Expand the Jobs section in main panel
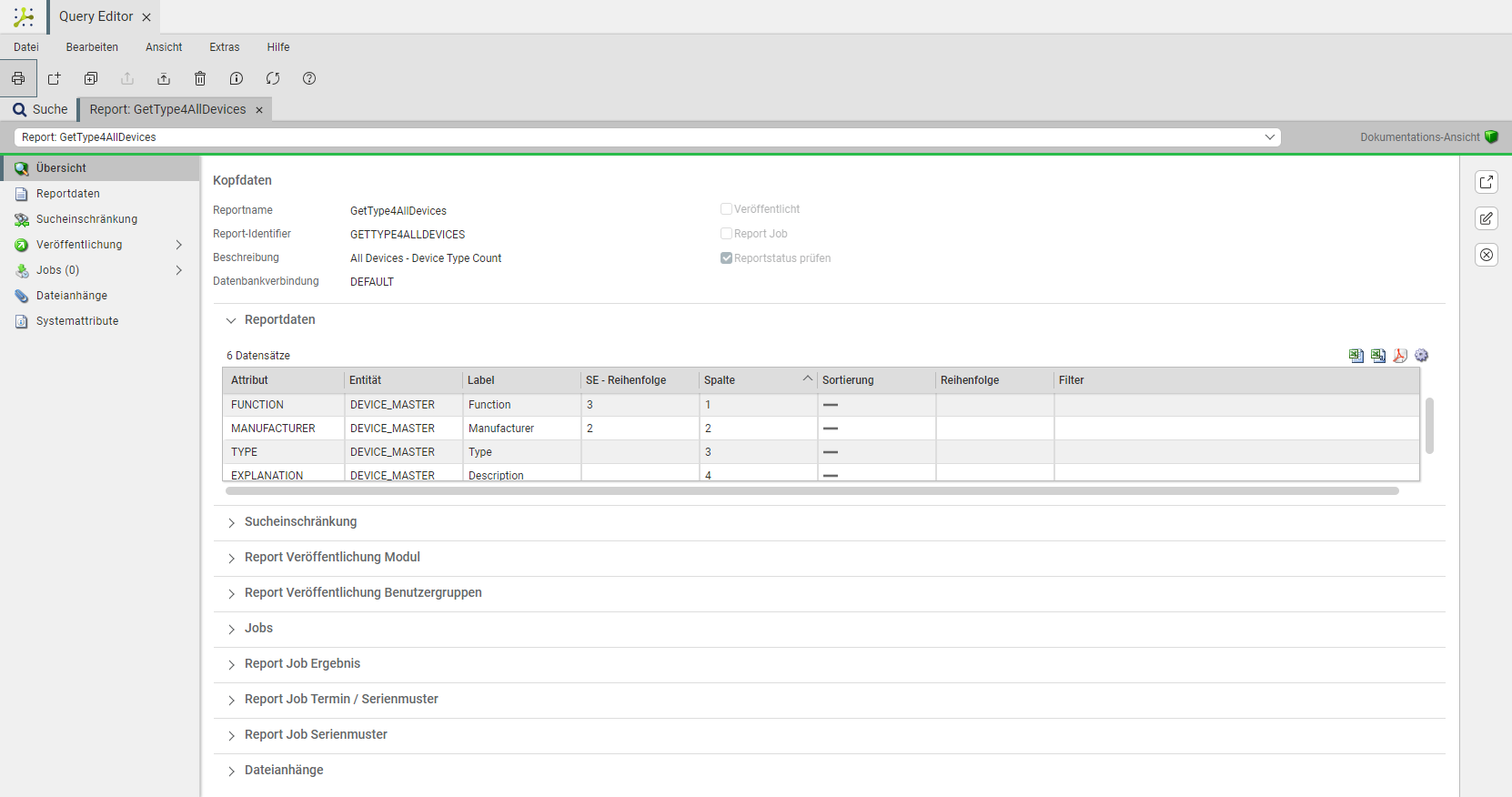 click(x=231, y=629)
